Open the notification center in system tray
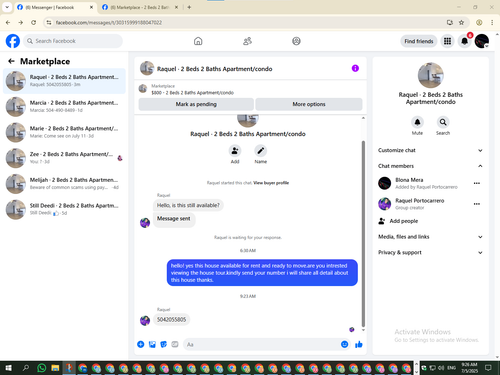The image size is (500, 375). coord(488,368)
